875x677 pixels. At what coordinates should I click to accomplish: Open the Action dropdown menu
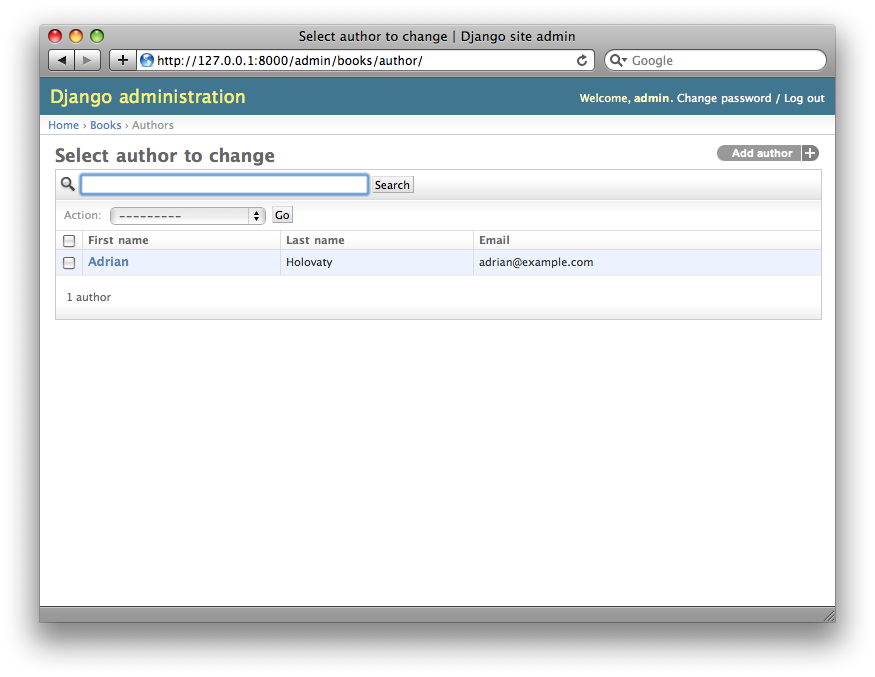pyautogui.click(x=187, y=215)
